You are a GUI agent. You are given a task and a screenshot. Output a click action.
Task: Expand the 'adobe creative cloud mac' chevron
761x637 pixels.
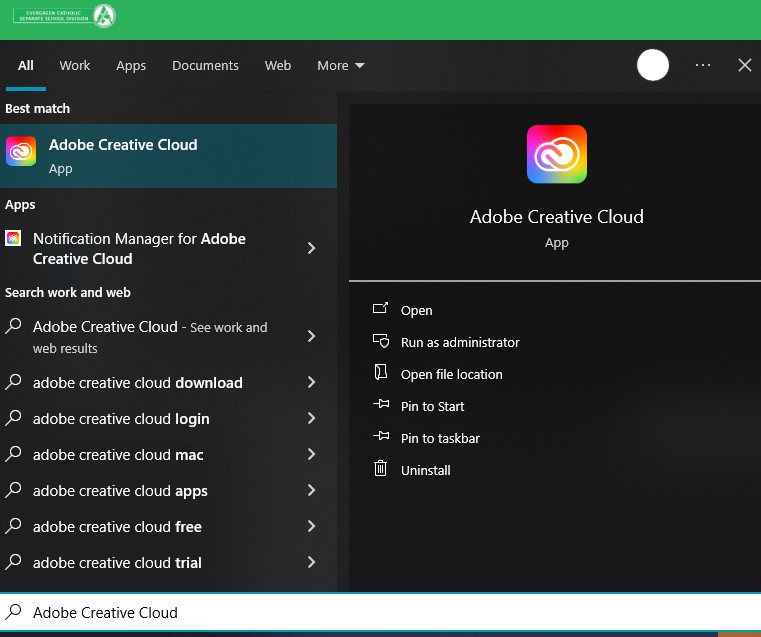coord(312,454)
